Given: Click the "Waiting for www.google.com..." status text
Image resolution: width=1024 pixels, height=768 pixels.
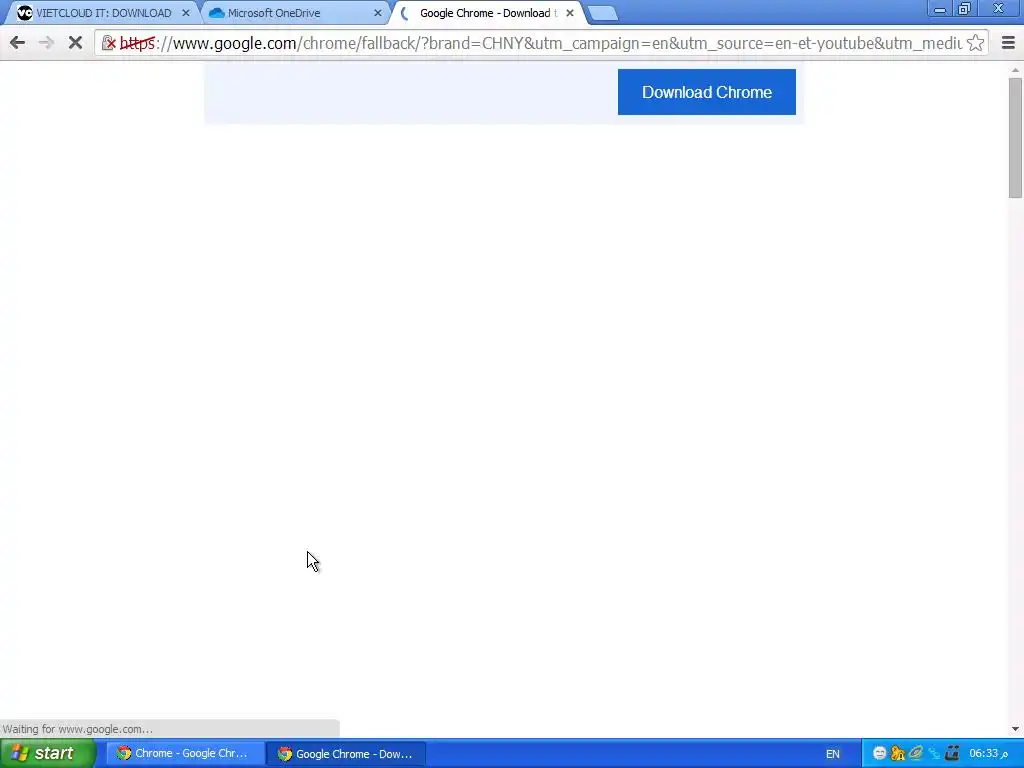Looking at the screenshot, I should [78, 729].
